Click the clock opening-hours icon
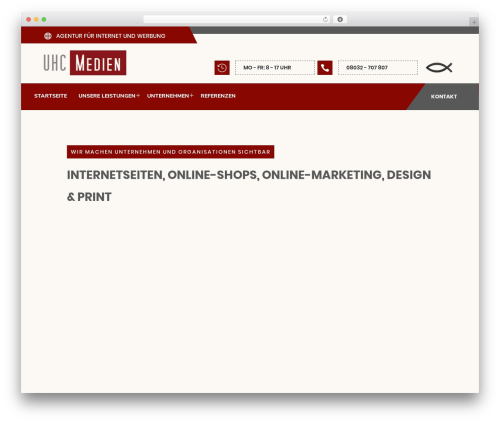The width and height of the screenshot is (500, 423). pos(222,68)
